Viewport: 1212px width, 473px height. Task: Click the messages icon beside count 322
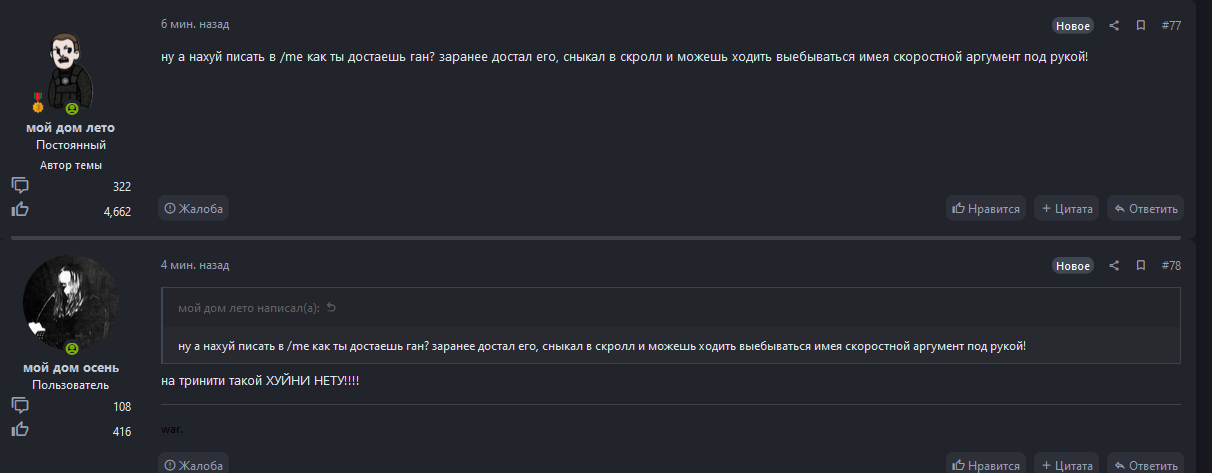point(20,186)
